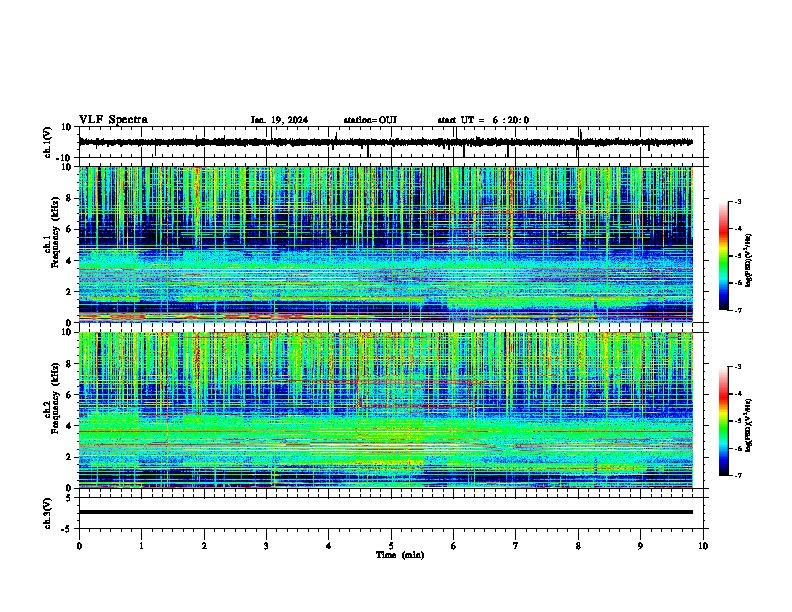This screenshot has height=612, width=792.
Task: Click the '4' kHz tick on ch.1 frequency axis
Action: (x=71, y=261)
